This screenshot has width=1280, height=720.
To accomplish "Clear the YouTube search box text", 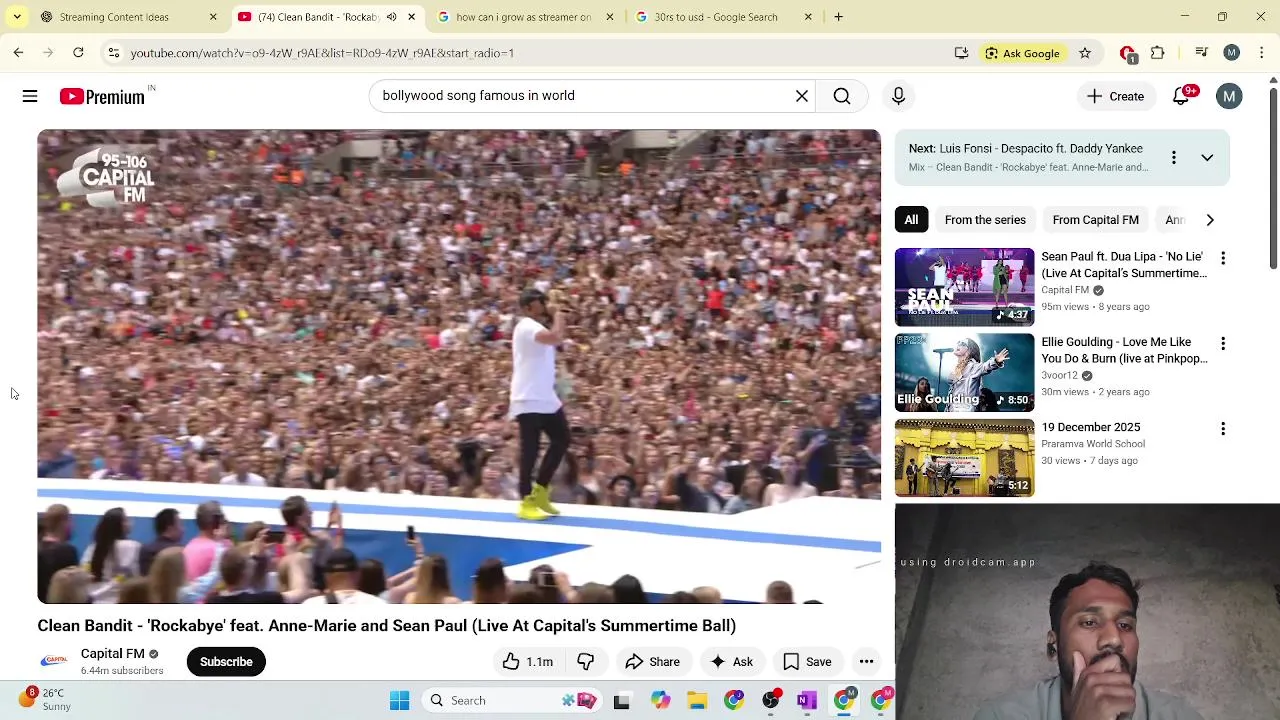I will click(x=802, y=96).
